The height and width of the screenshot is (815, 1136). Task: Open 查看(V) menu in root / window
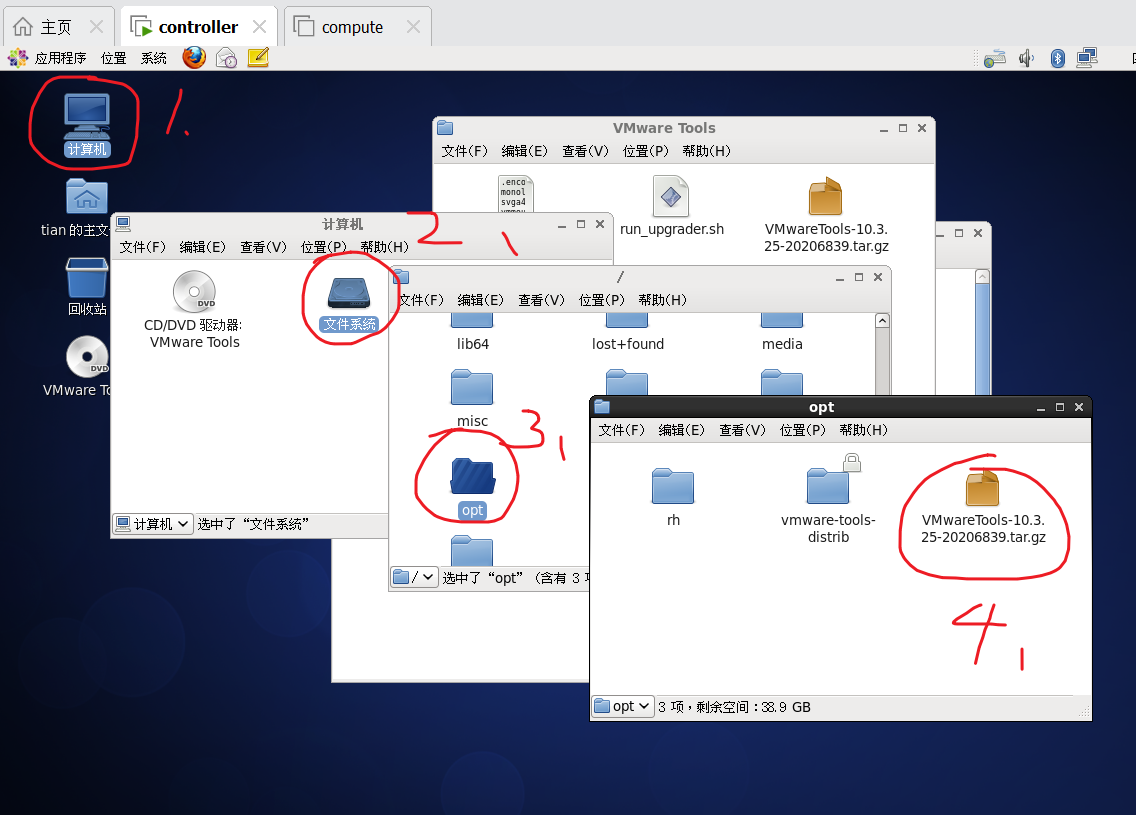(541, 300)
